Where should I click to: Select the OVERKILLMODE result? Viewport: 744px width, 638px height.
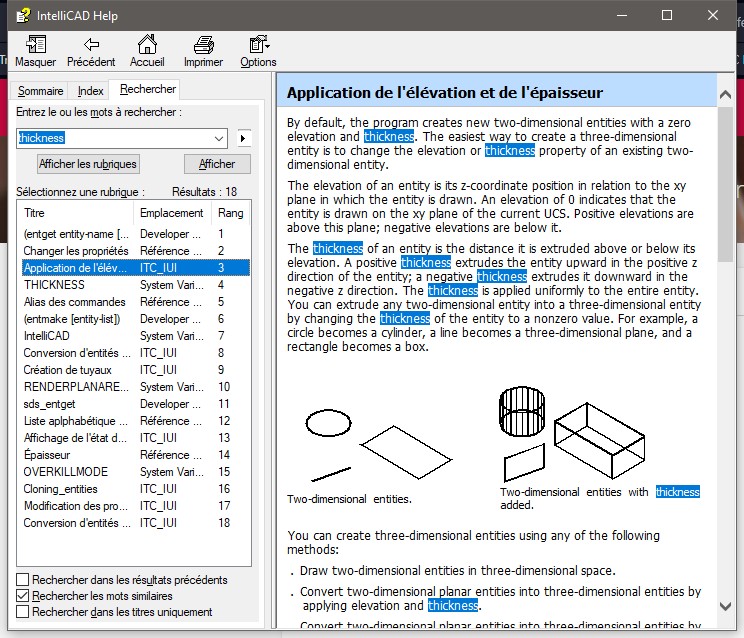point(136,472)
